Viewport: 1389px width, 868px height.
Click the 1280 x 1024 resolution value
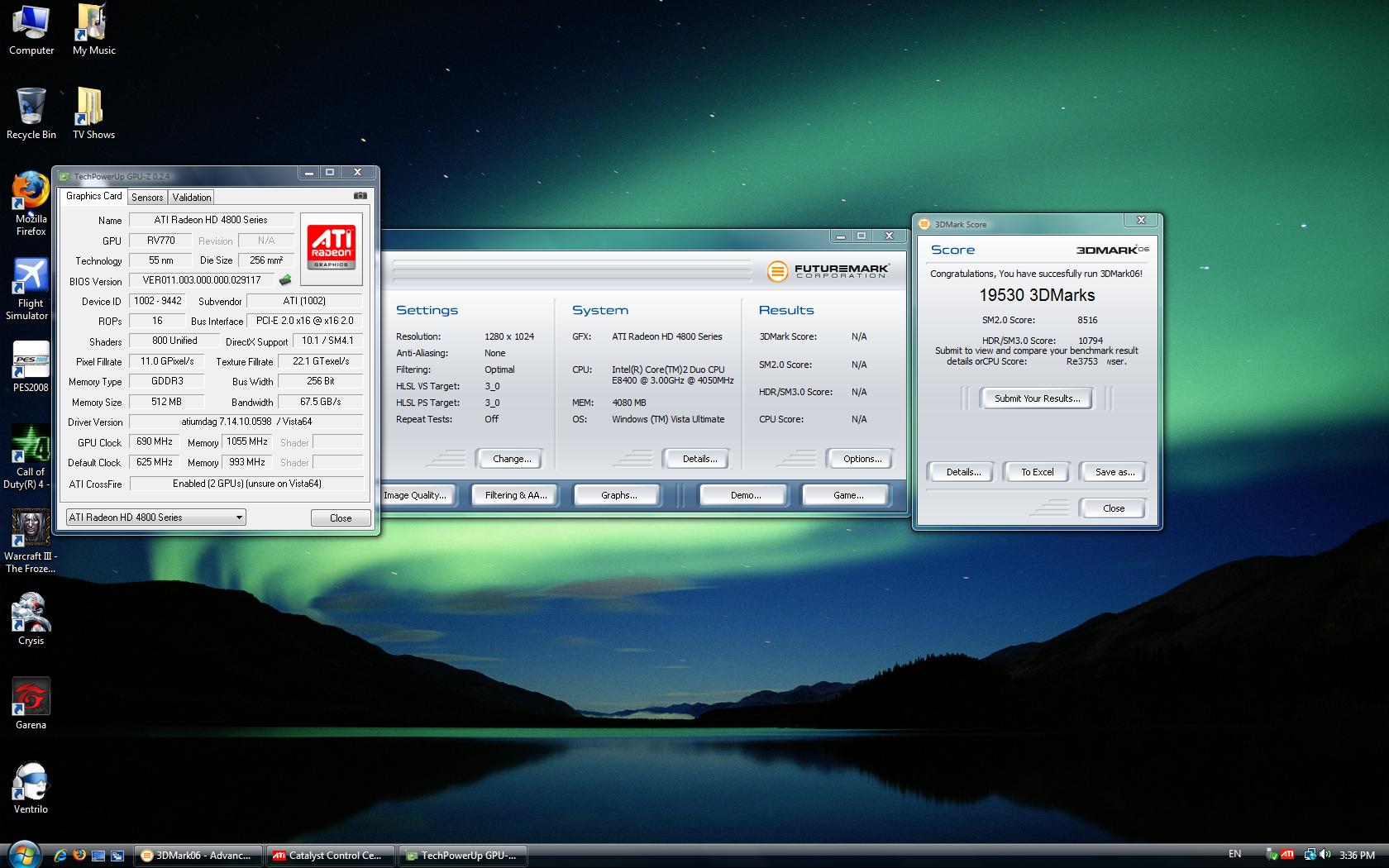(x=509, y=336)
